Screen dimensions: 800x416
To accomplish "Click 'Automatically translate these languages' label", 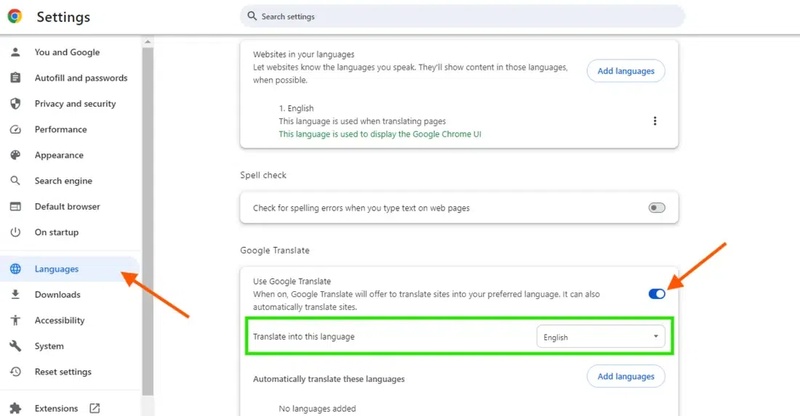I will 329,379.
